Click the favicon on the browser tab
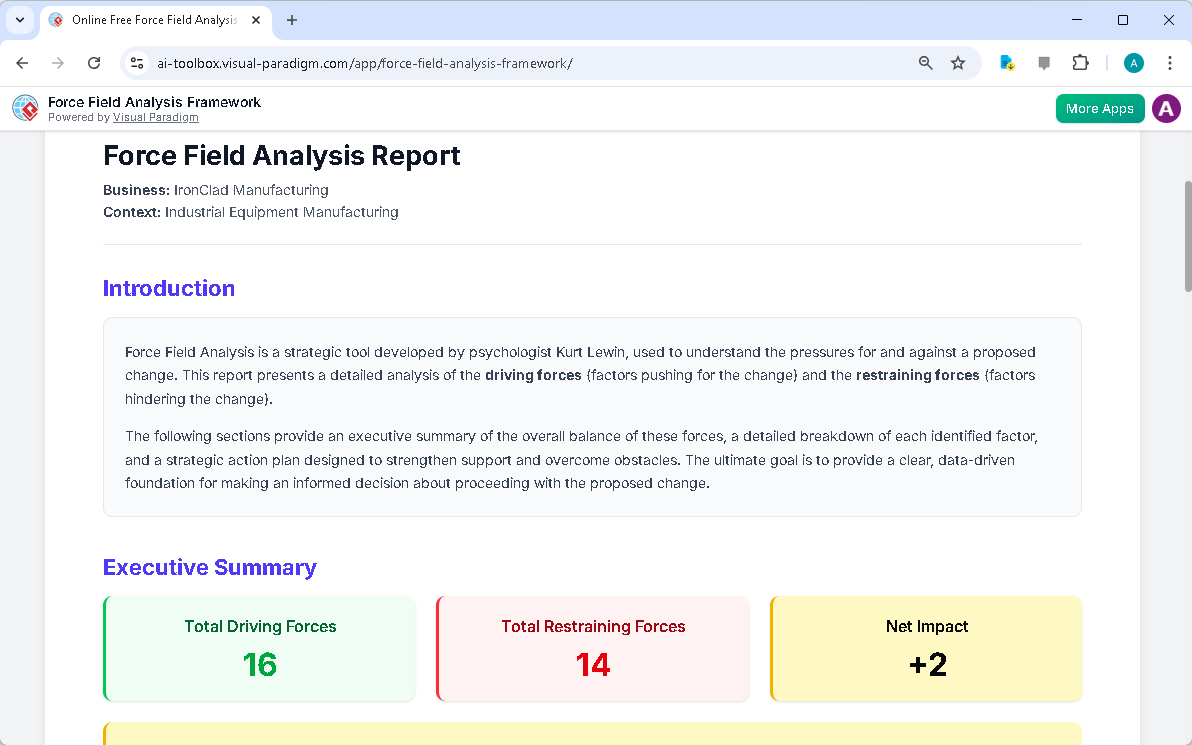1192x745 pixels. click(57, 20)
